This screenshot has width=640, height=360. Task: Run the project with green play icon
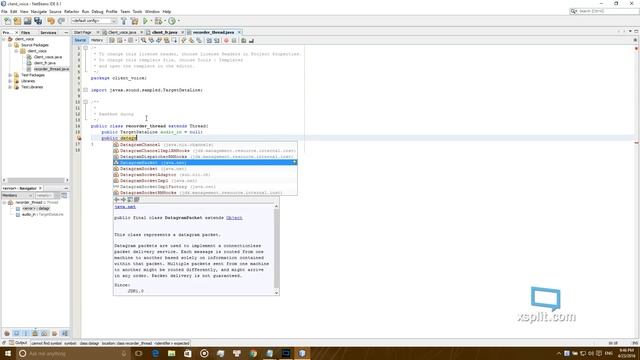click(x=145, y=21)
